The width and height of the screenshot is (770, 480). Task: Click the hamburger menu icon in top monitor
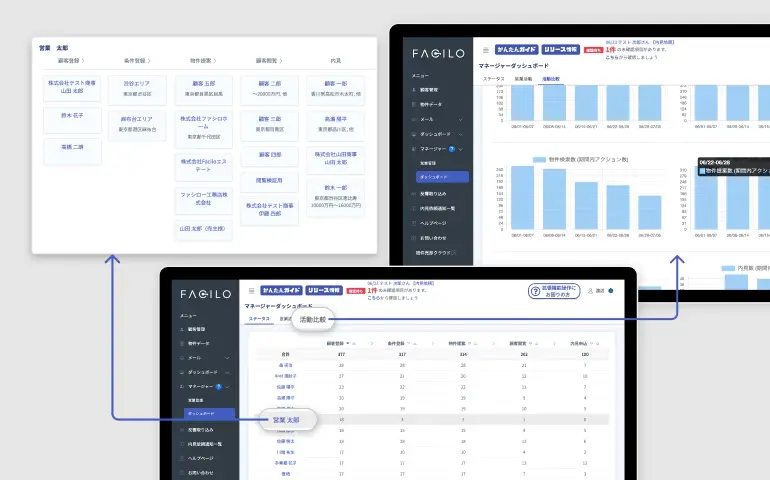click(486, 49)
